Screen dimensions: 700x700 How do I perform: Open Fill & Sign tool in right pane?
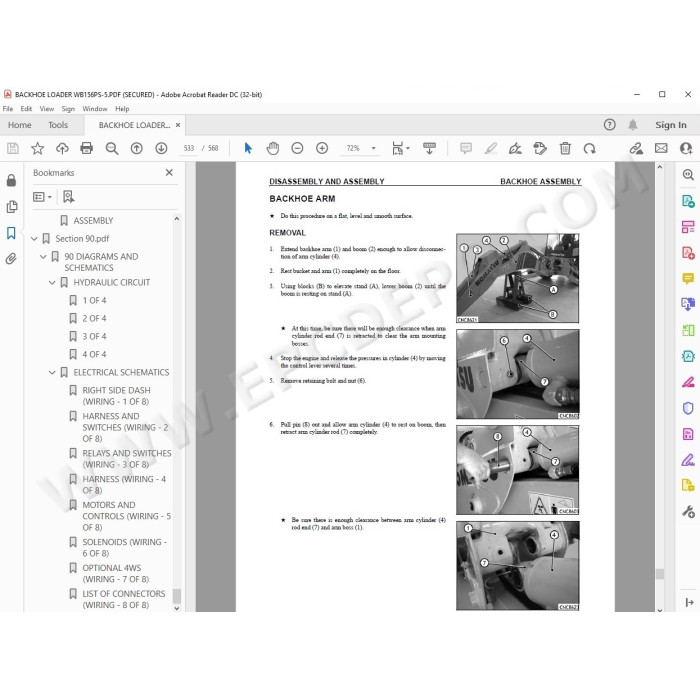[688, 459]
